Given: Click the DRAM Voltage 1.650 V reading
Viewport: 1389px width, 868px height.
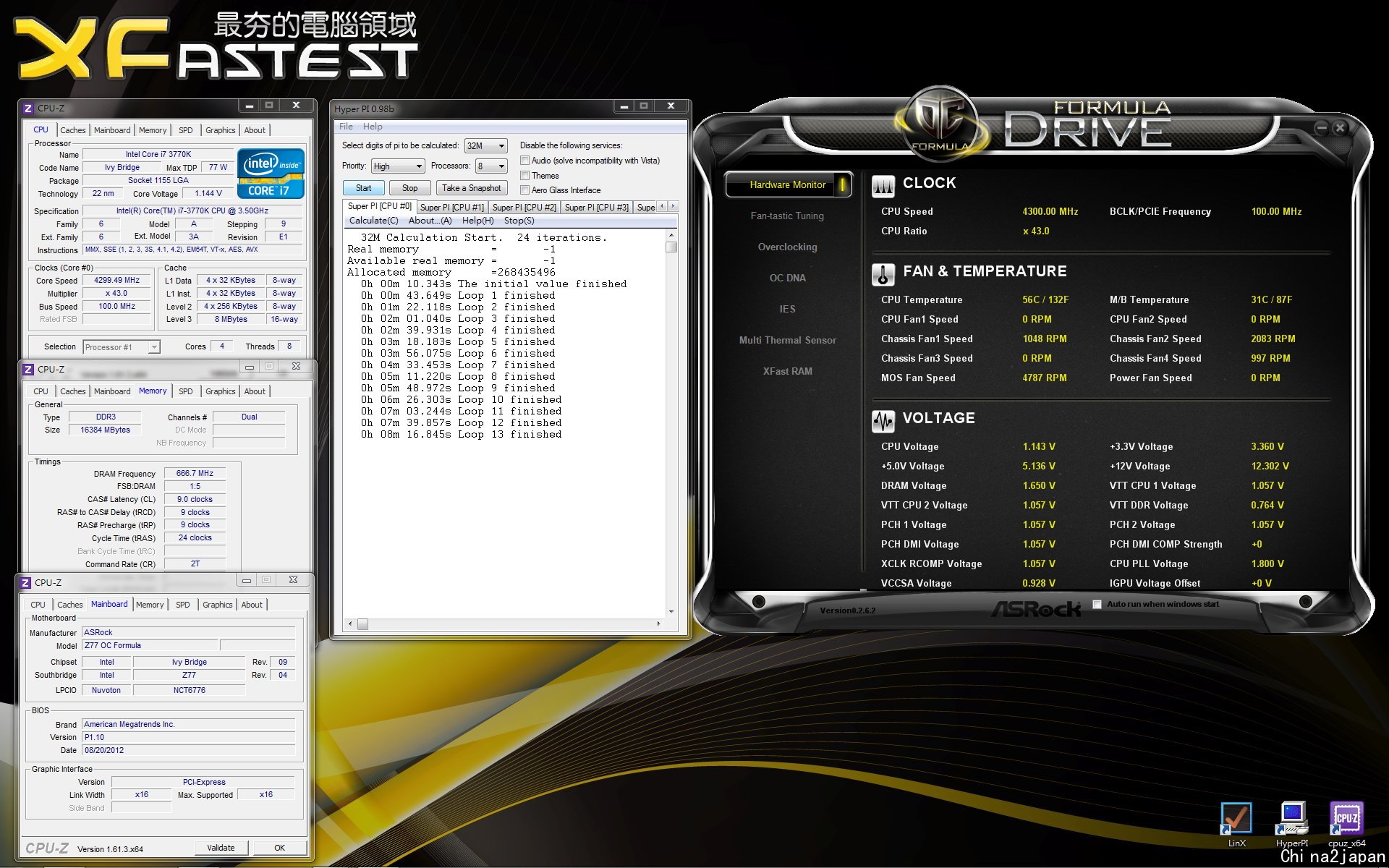Looking at the screenshot, I should tap(1039, 485).
